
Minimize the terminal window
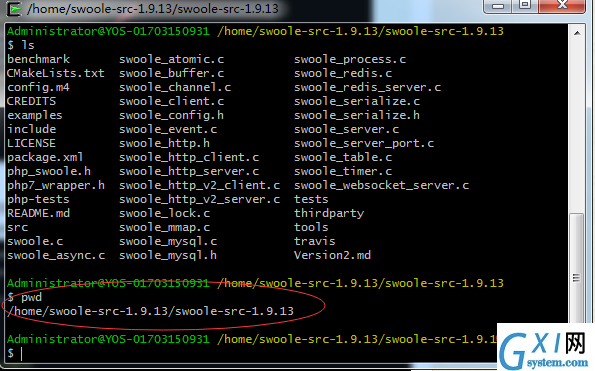tap(497, 6)
